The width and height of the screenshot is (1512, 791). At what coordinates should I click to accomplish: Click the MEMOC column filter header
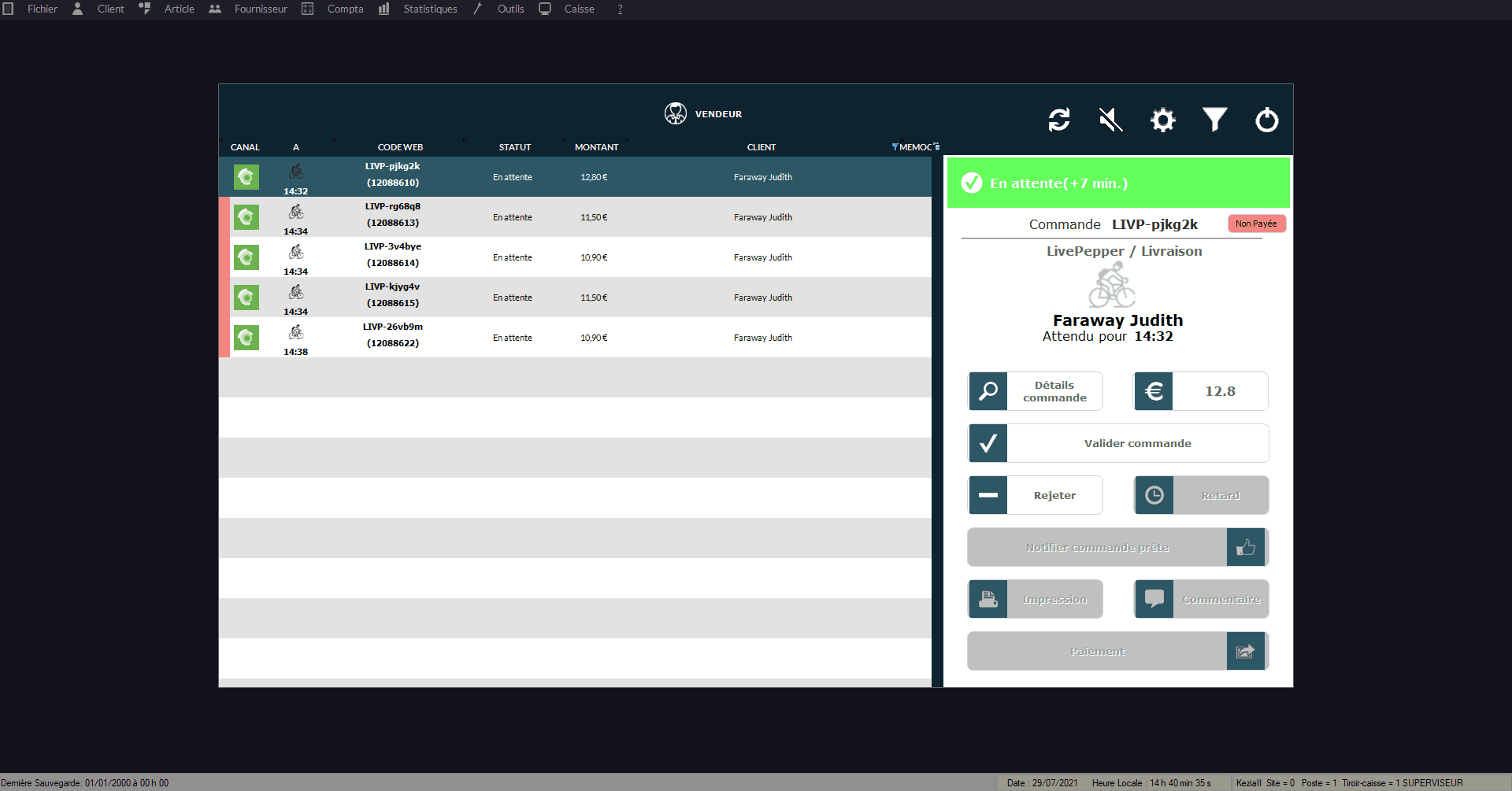pos(915,147)
